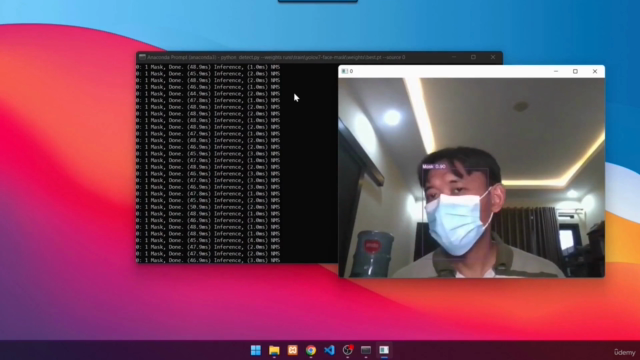Click the Anaconda Prompt title bar icon
Screen dimensions: 640x360
pos(142,57)
